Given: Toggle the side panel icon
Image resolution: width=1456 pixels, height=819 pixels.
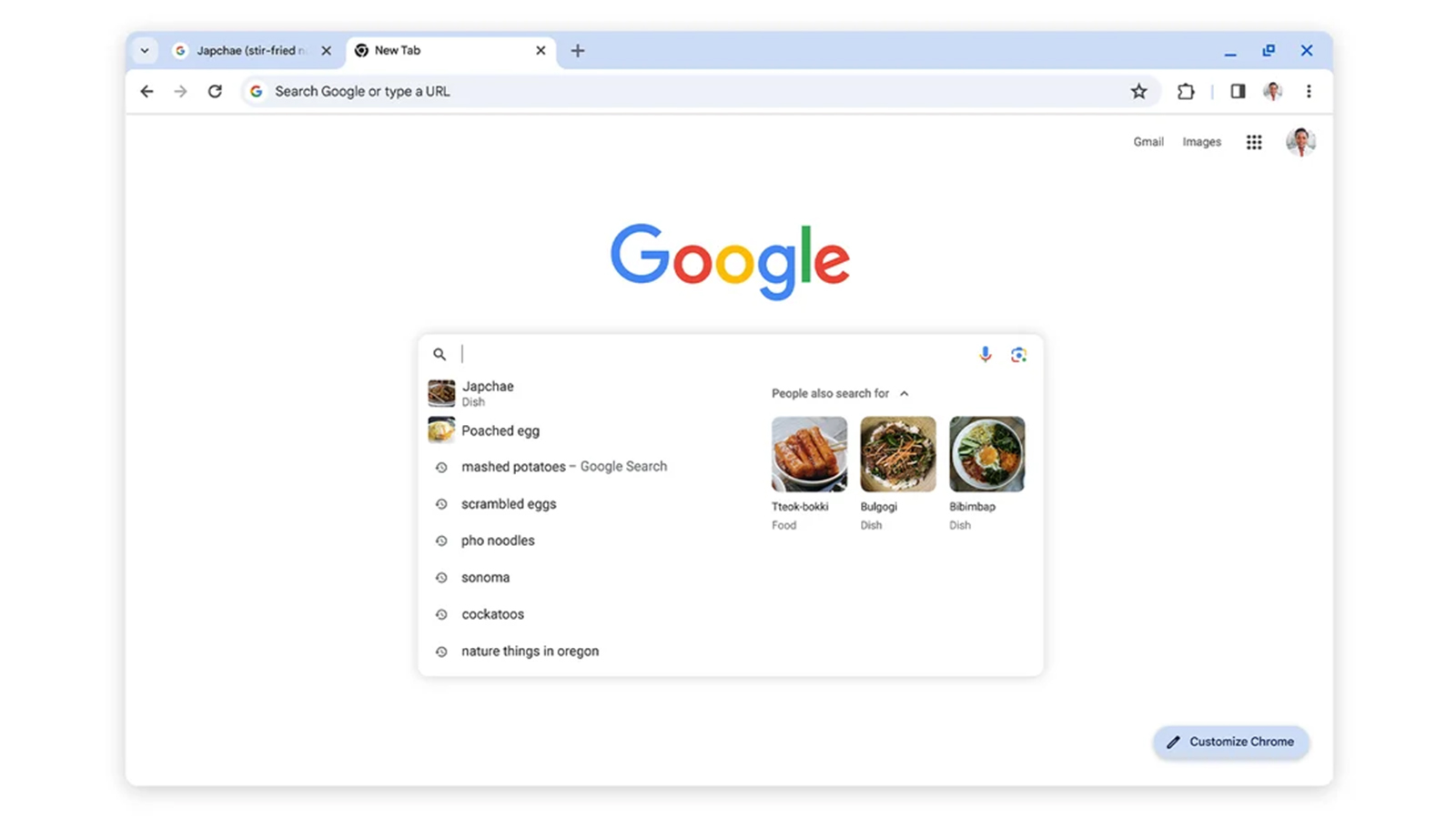Looking at the screenshot, I should click(x=1238, y=91).
